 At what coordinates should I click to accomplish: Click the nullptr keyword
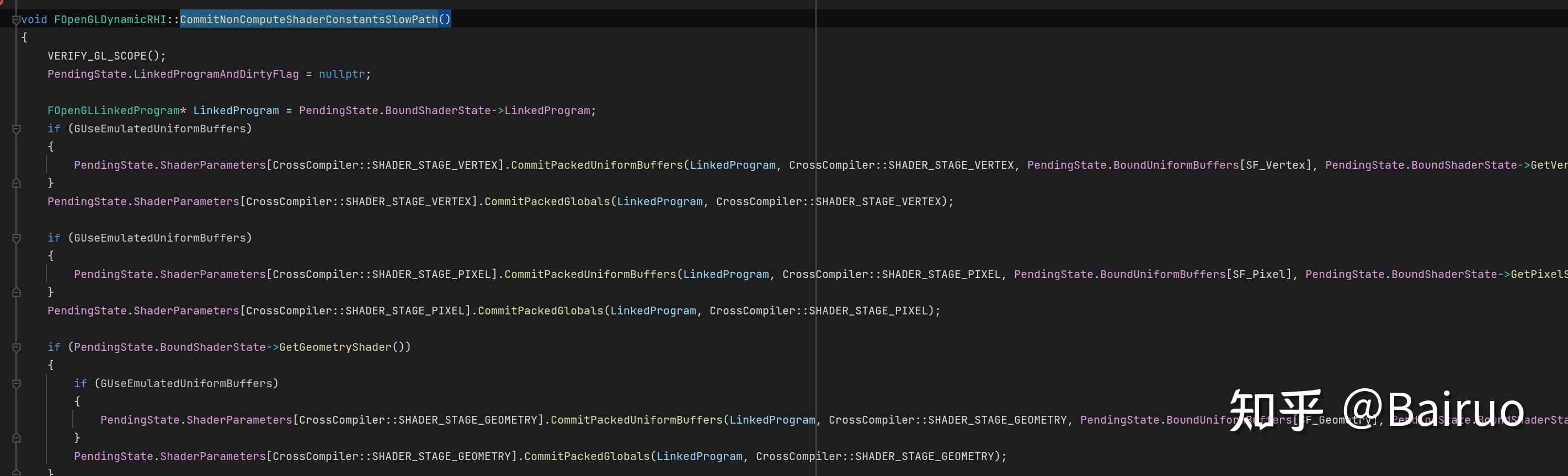pos(342,74)
